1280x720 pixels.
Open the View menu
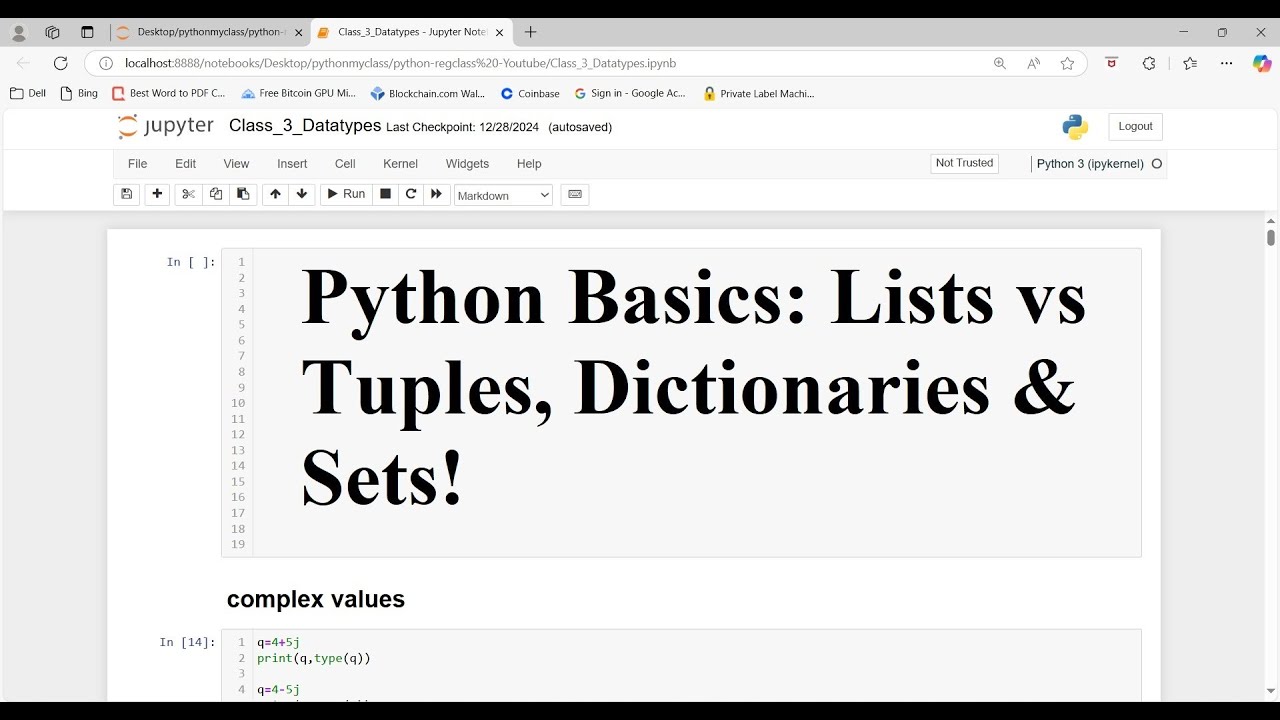tap(236, 164)
